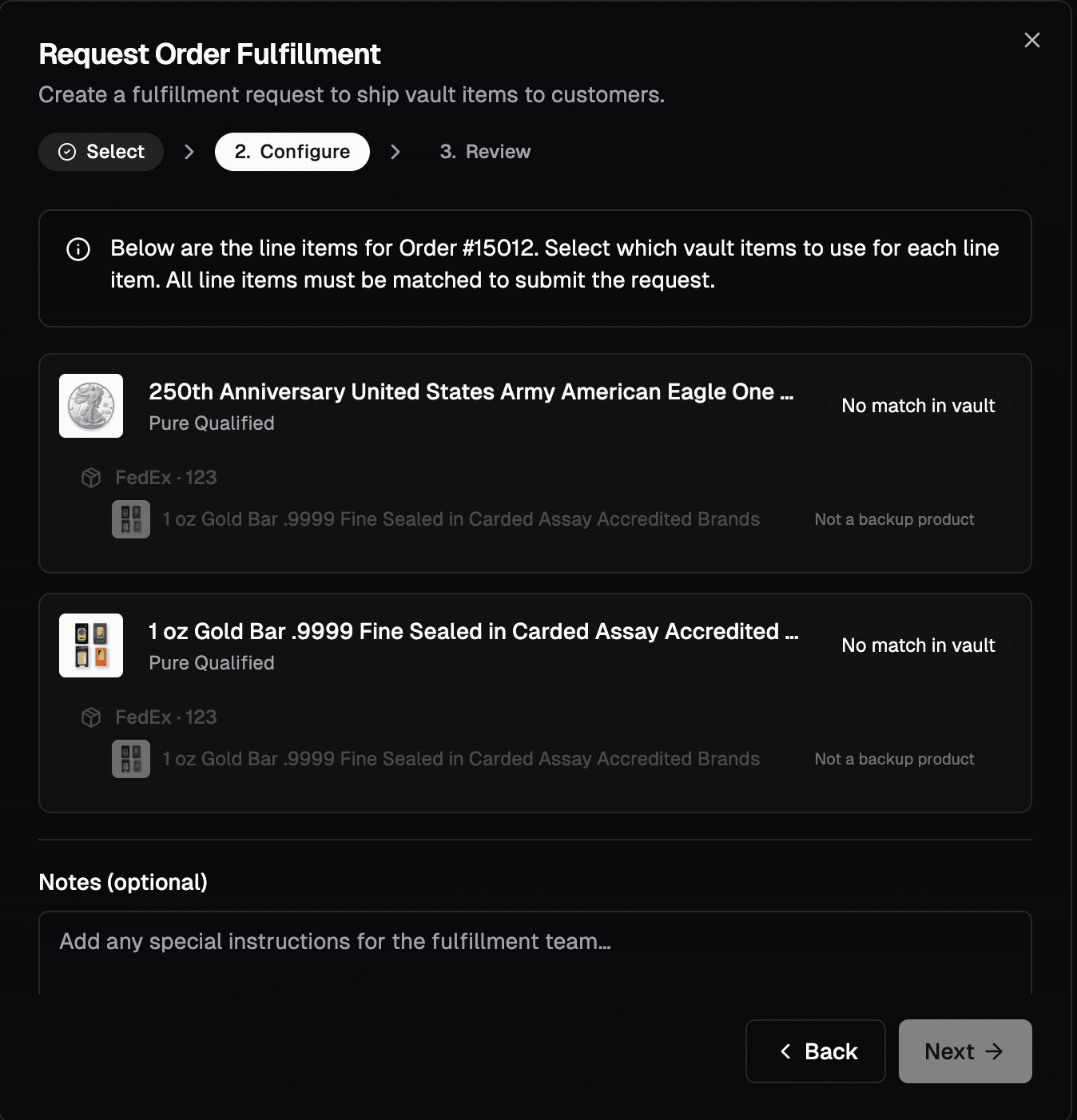The height and width of the screenshot is (1120, 1077).
Task: Close the Request Order Fulfillment dialog
Action: click(1031, 40)
